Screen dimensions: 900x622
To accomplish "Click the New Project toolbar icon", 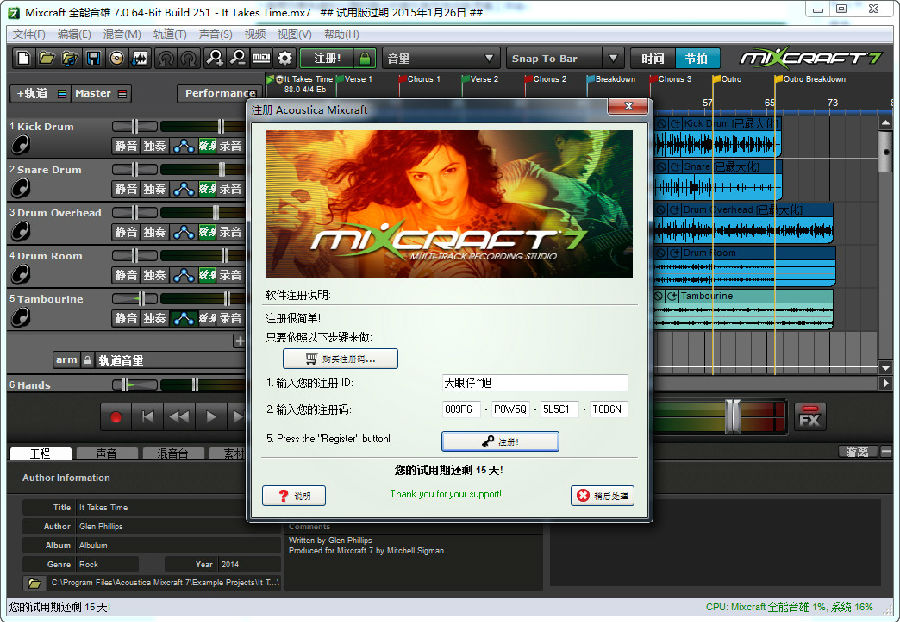I will pos(24,58).
